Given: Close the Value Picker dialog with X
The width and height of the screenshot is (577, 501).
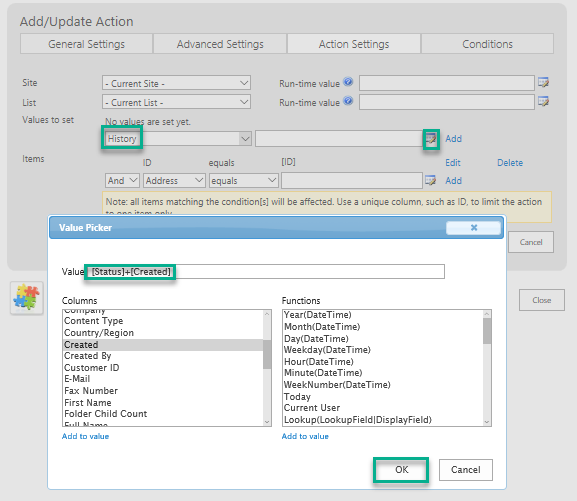Looking at the screenshot, I should 474,227.
